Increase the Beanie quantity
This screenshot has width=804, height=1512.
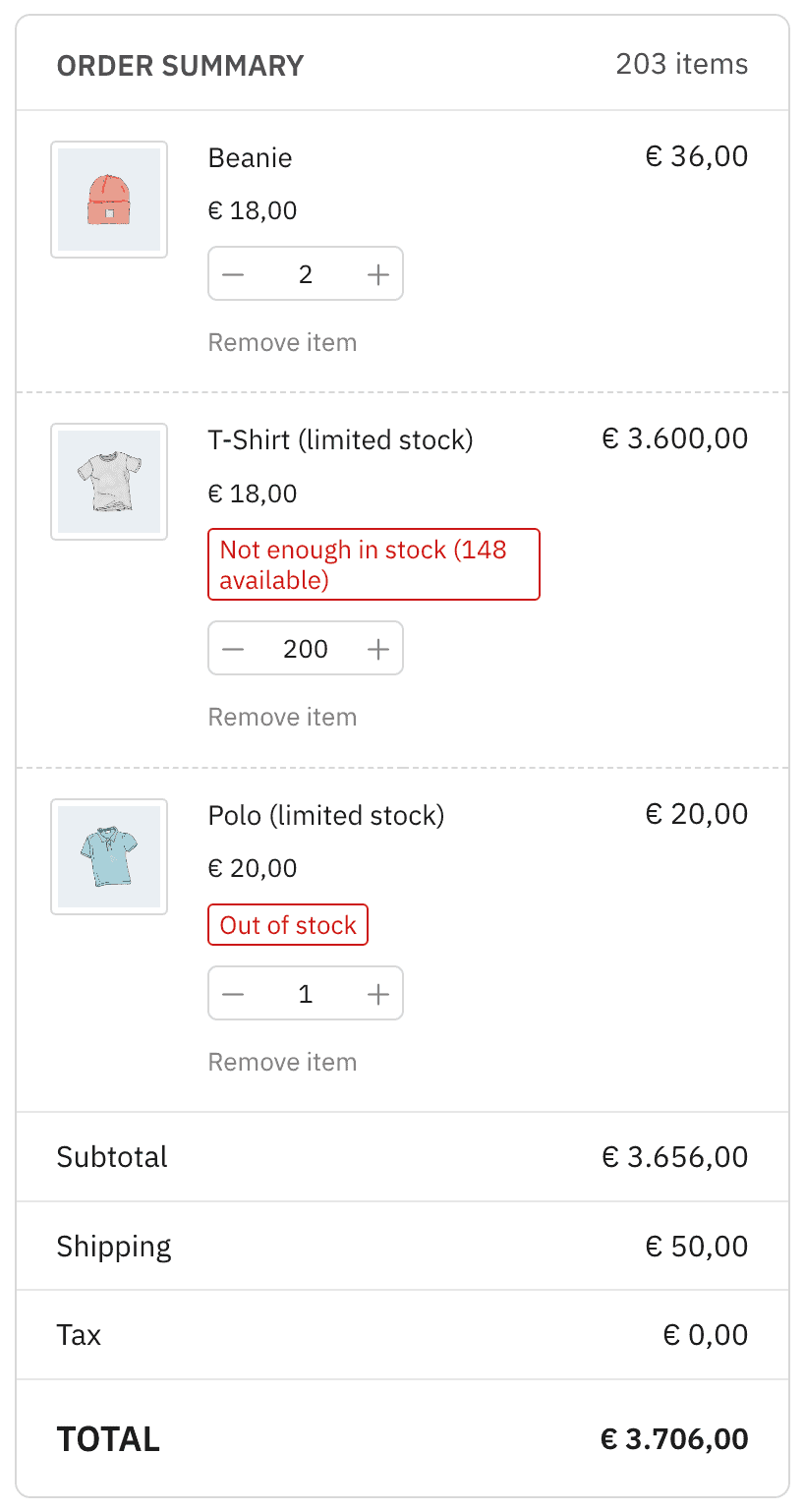pos(377,273)
